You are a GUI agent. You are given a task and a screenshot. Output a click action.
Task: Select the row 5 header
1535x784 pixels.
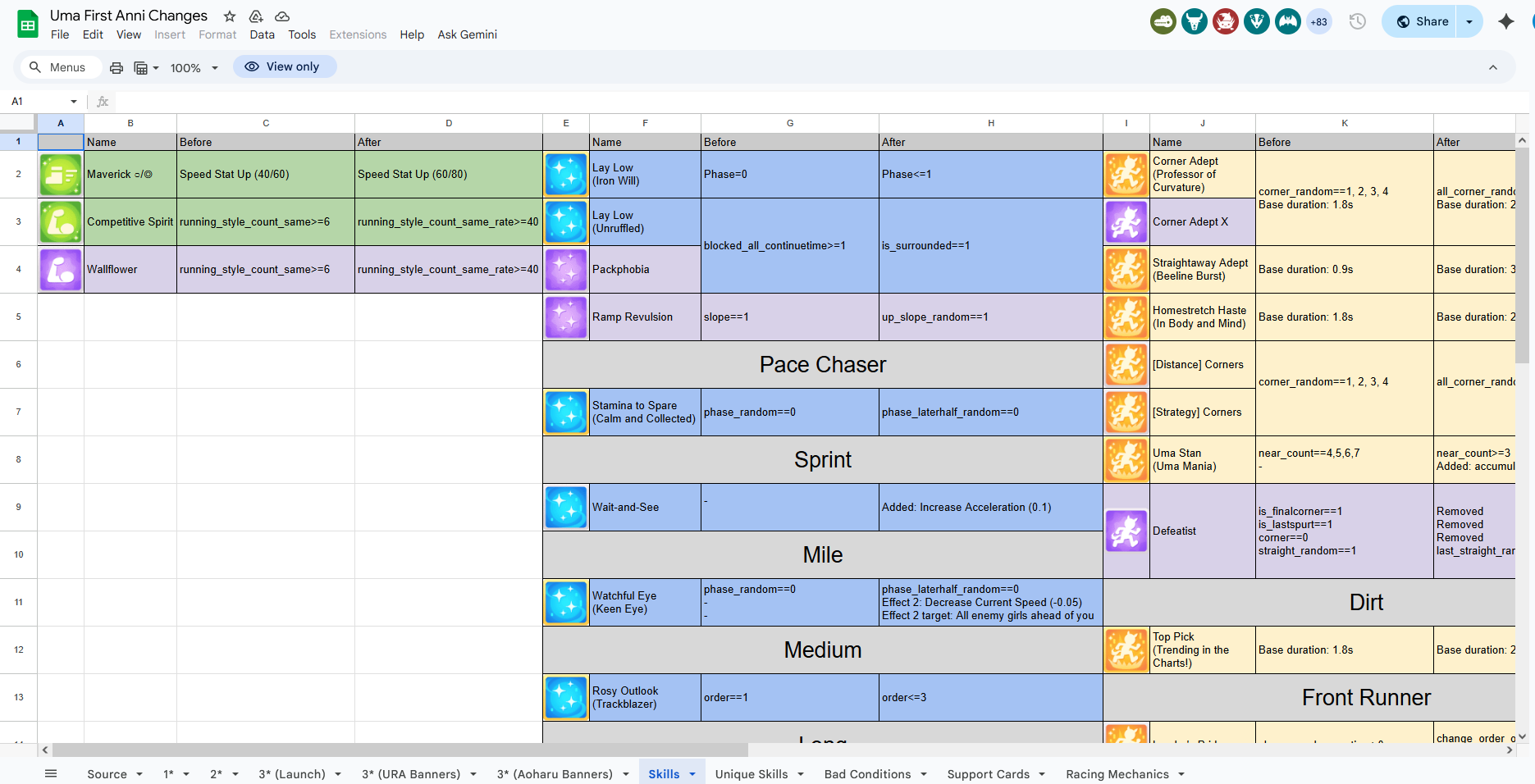click(x=18, y=317)
